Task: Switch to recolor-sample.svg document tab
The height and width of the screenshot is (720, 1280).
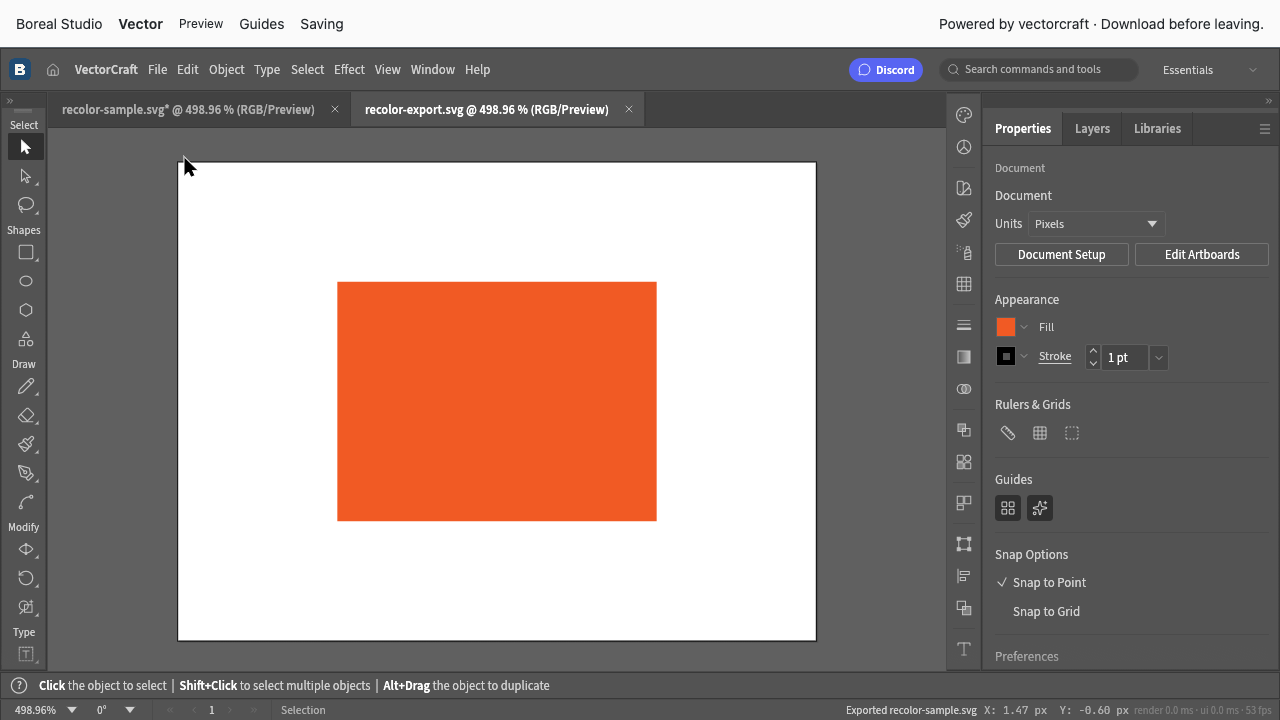Action: tap(188, 110)
